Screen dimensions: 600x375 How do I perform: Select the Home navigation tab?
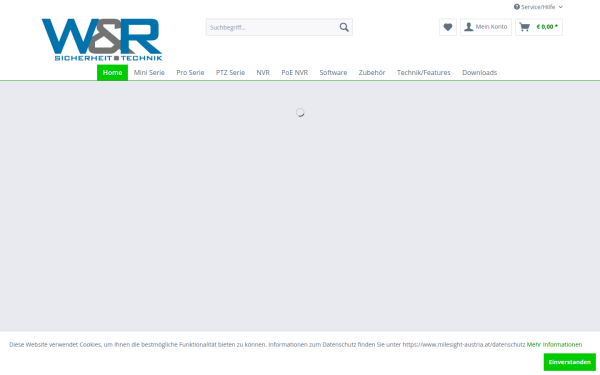(x=112, y=73)
